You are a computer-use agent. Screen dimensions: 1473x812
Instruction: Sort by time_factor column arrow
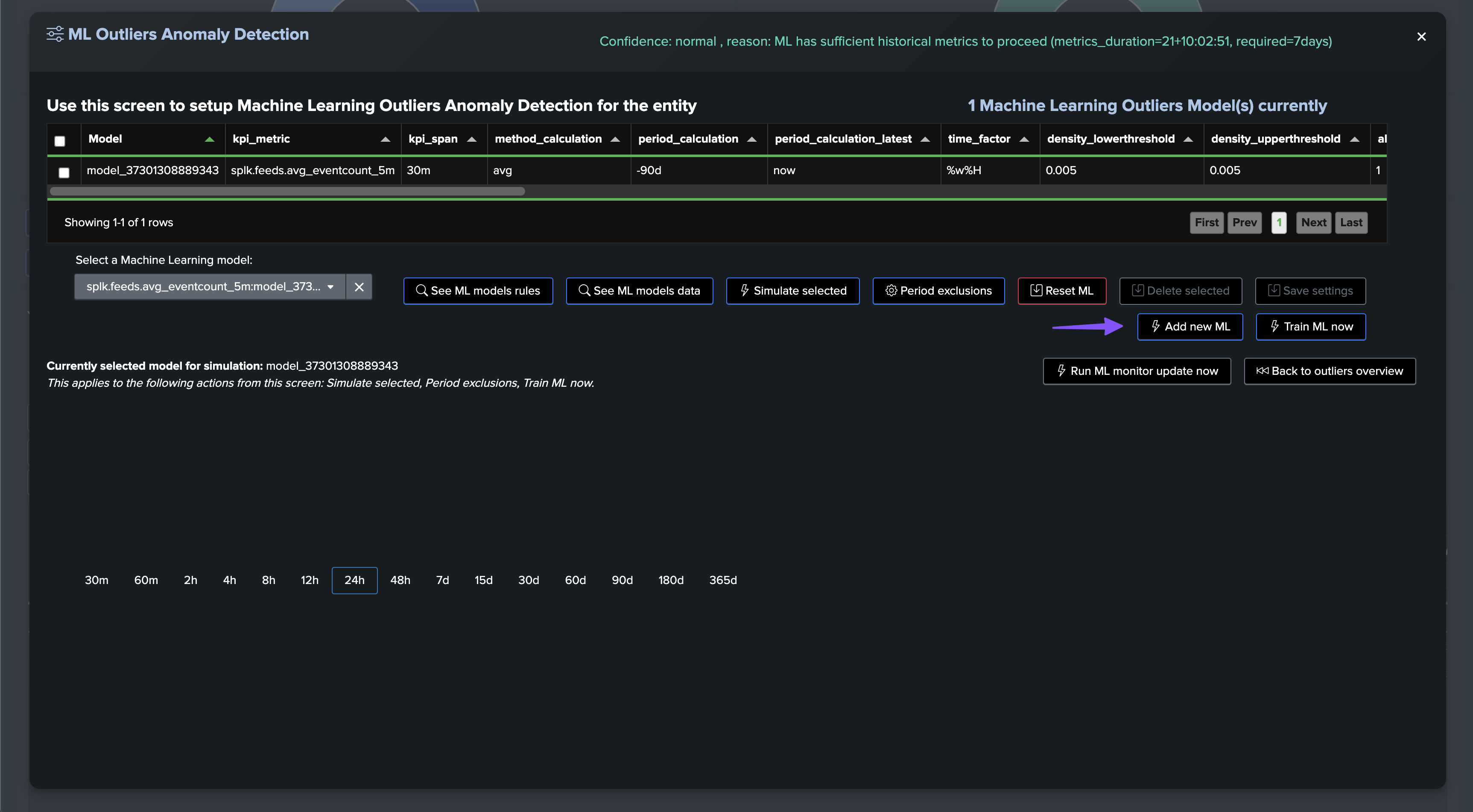click(x=1024, y=140)
